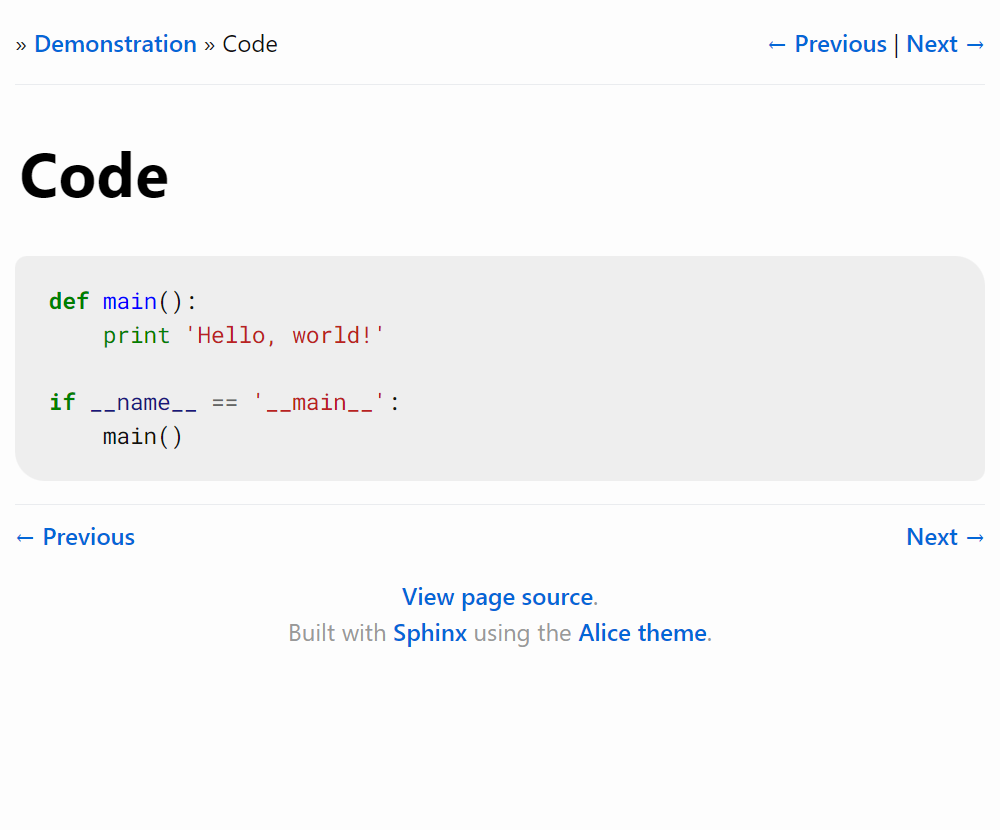
Task: Click the '__main__' string literal
Action: (319, 402)
